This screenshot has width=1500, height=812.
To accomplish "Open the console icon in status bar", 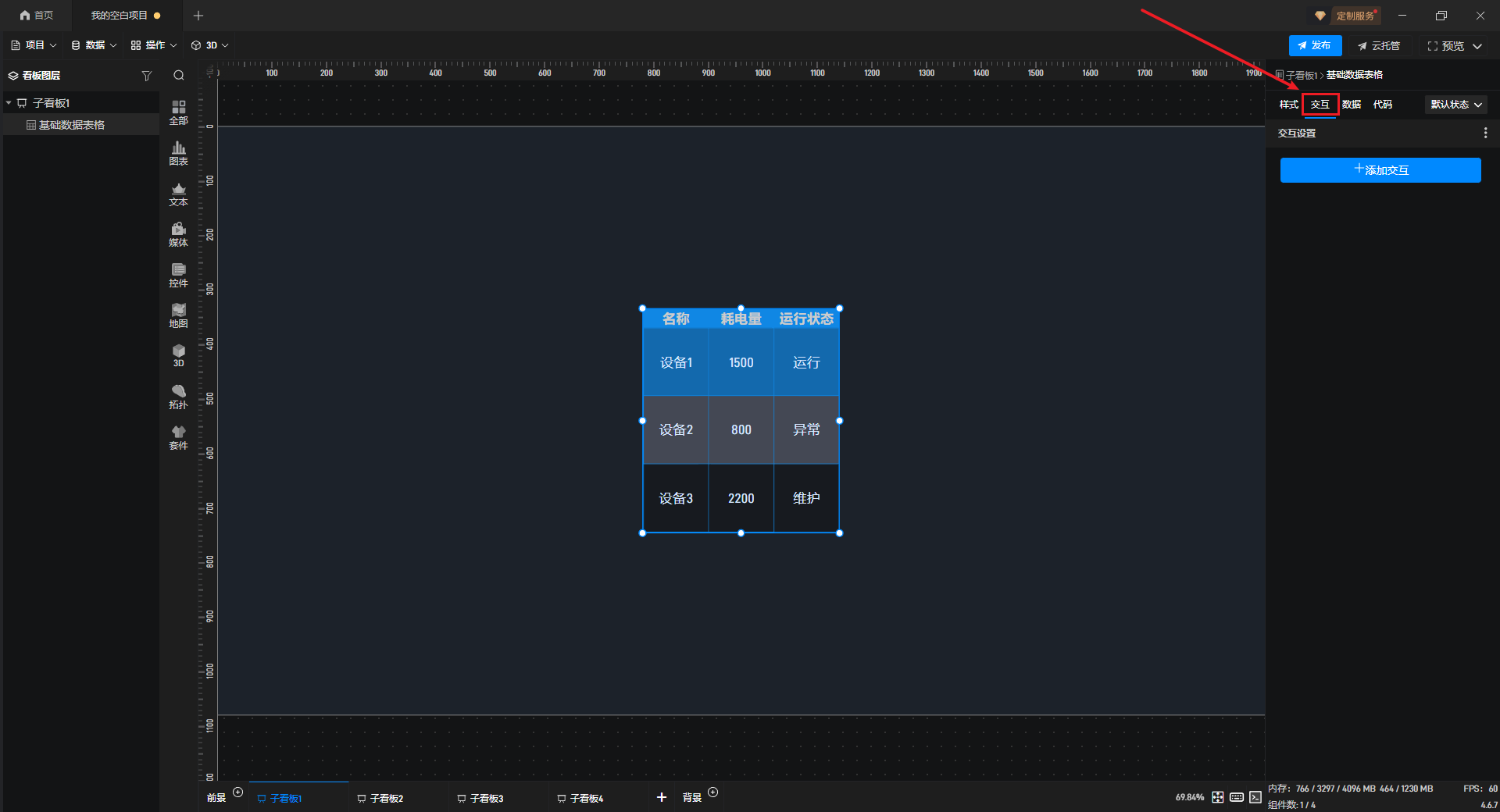I will [1255, 797].
